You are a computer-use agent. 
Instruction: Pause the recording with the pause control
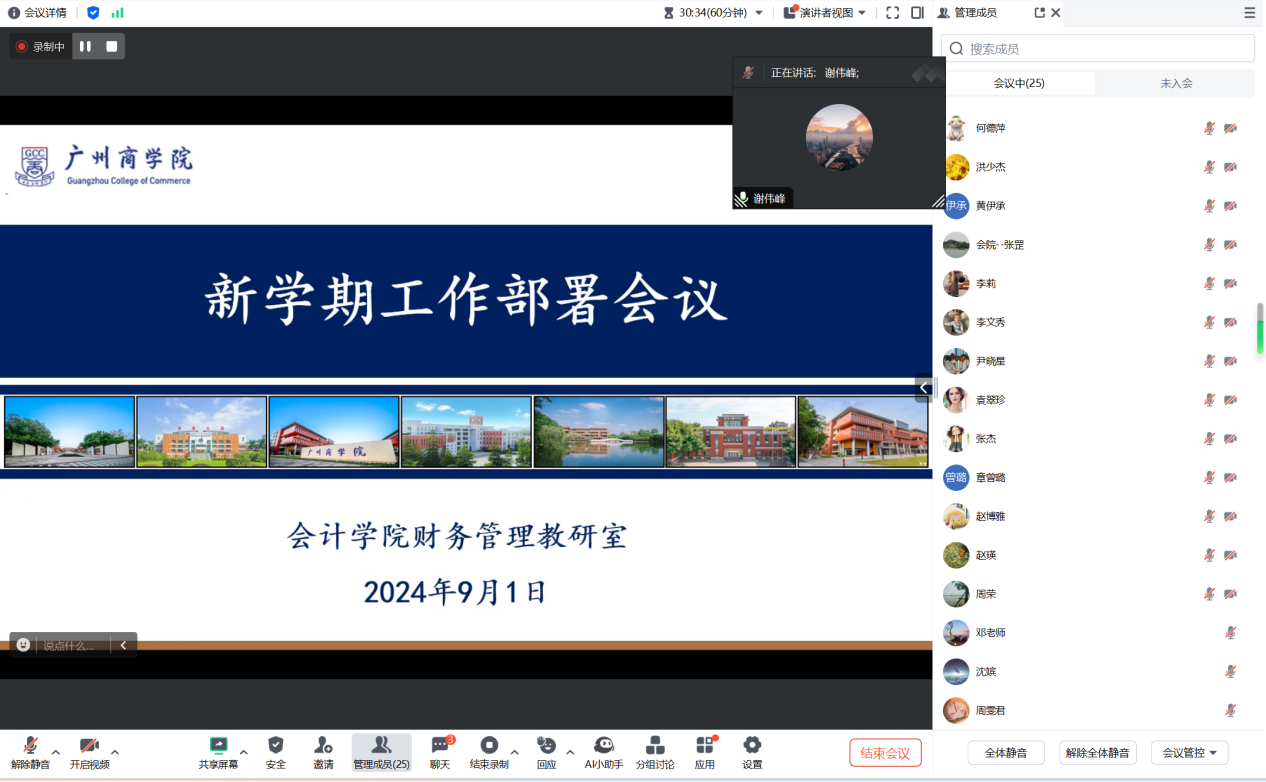tap(84, 45)
